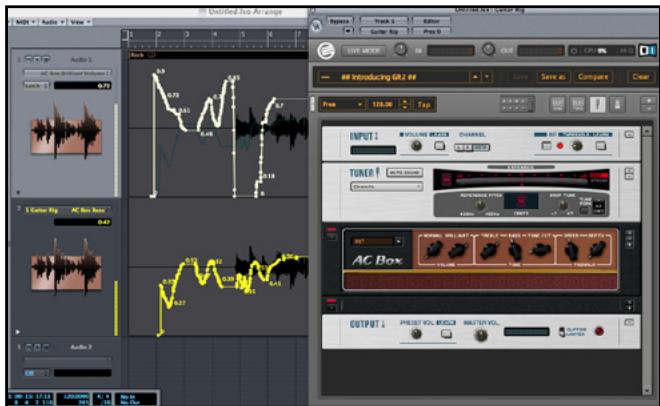This screenshot has height=406, width=660.
Task: Enable the Tuner Mute Sound button
Action: (404, 172)
